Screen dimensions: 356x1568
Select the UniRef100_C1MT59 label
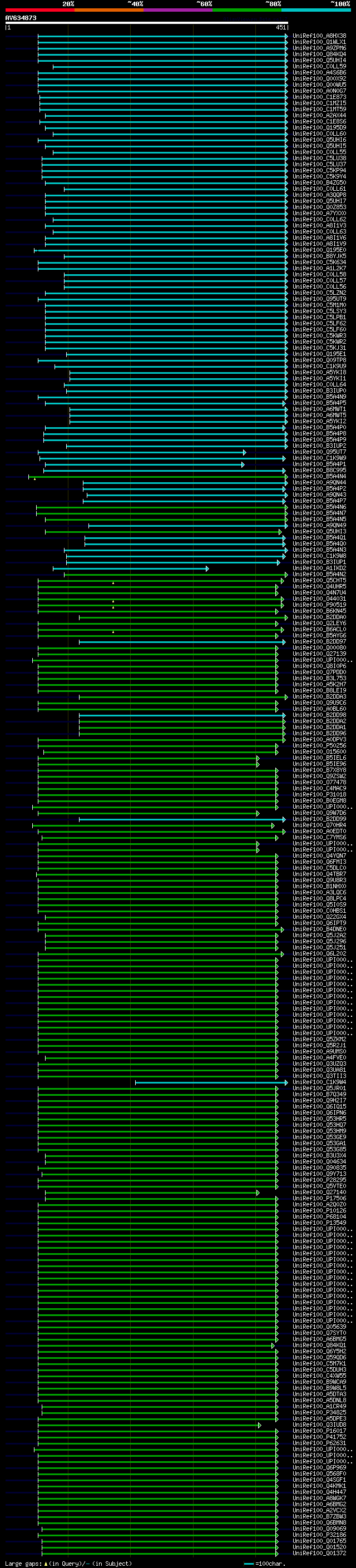[x=319, y=110]
